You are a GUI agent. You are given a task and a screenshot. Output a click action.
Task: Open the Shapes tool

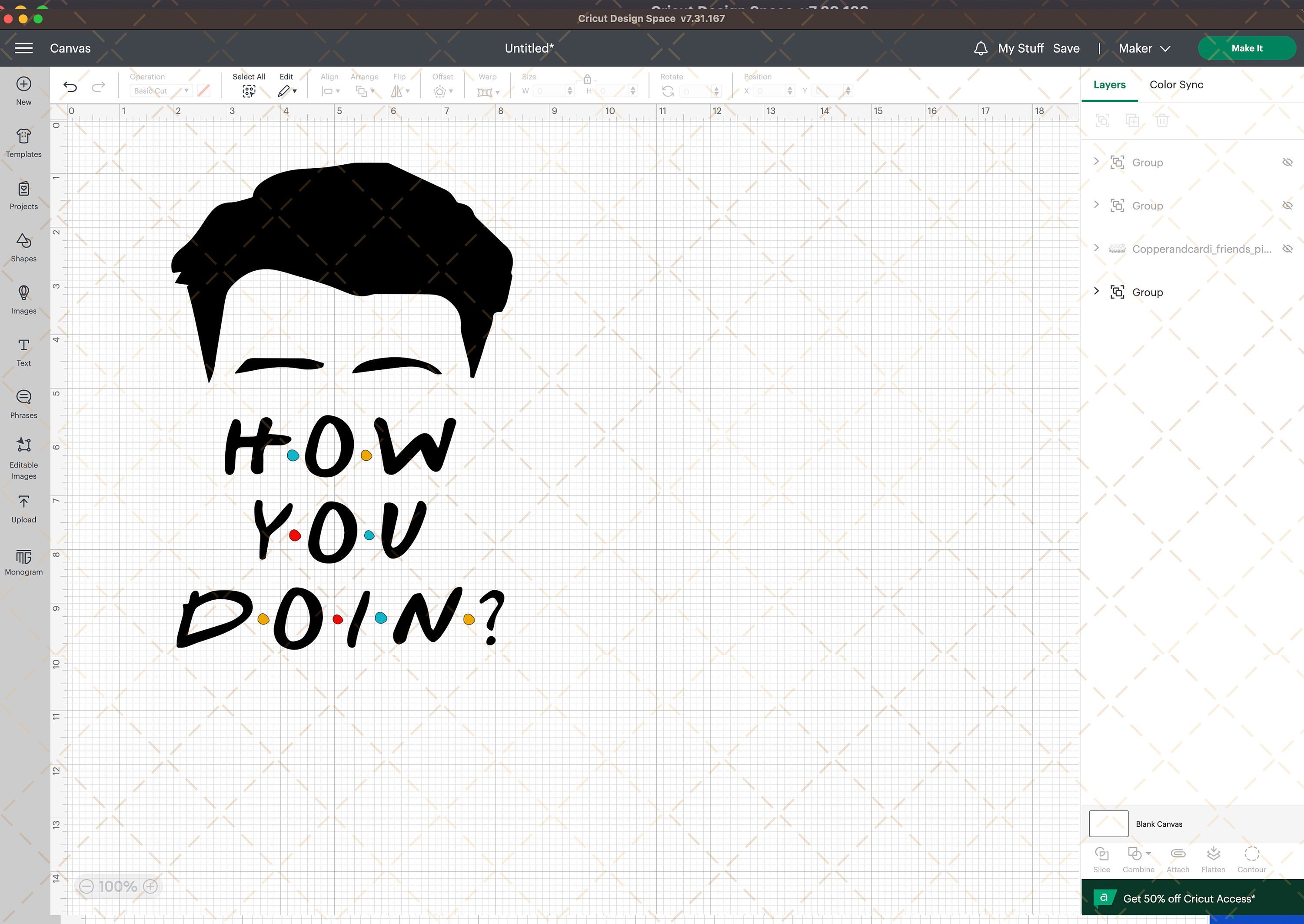[23, 247]
